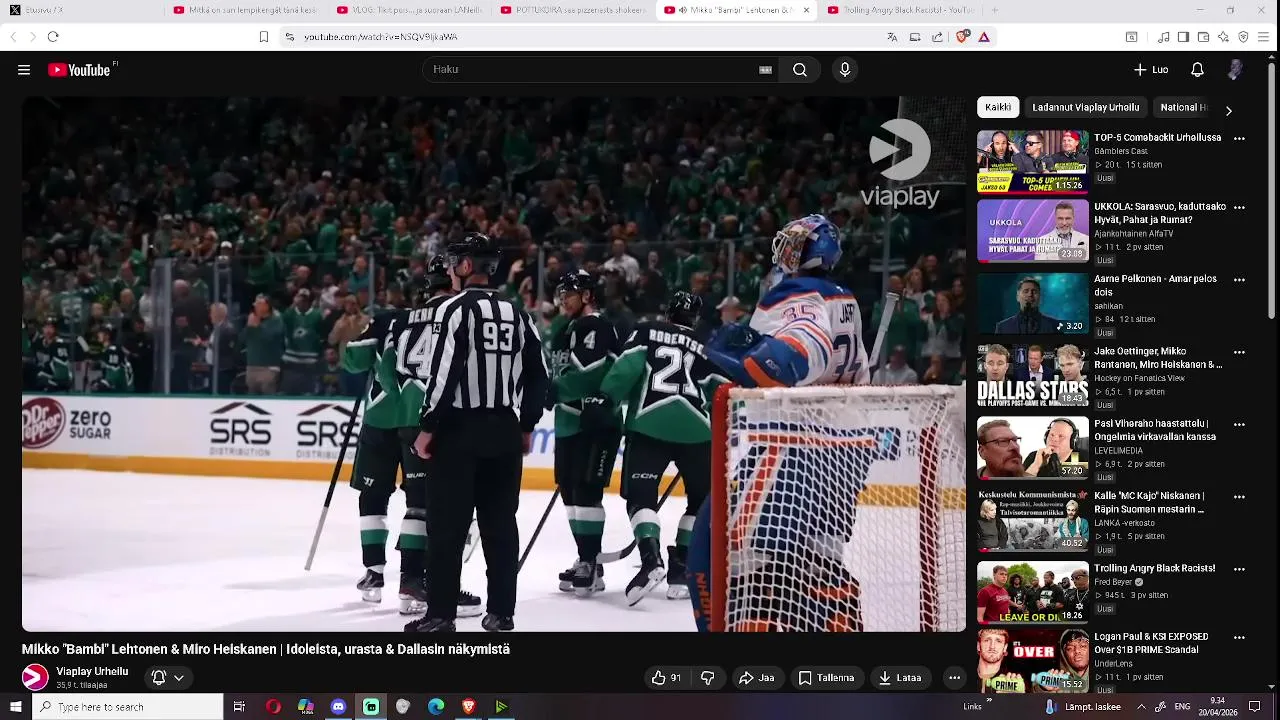Viewport: 1280px width, 720px height.
Task: Open options for Aarne Pelkonen video
Action: point(1239,280)
